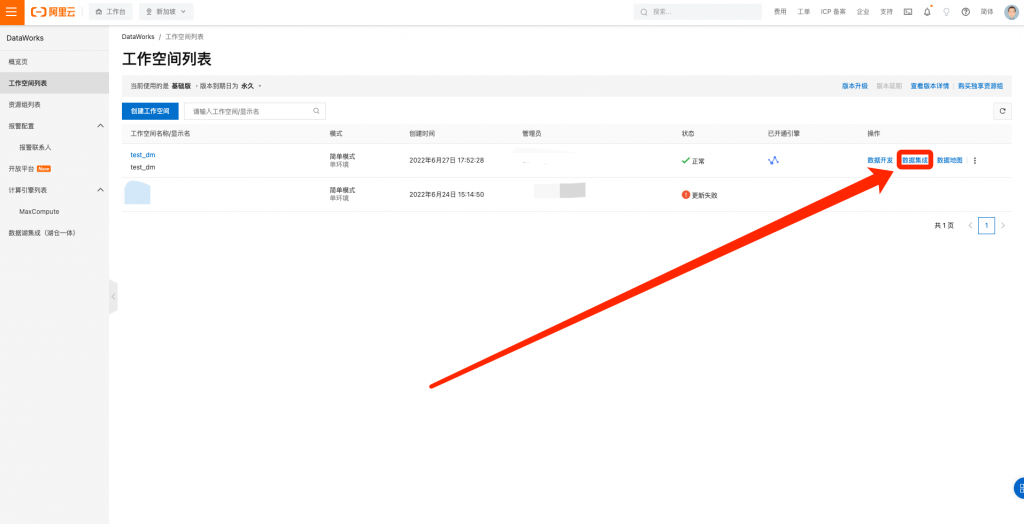
Task: Click the engine icon in test_dm row
Action: (x=773, y=160)
